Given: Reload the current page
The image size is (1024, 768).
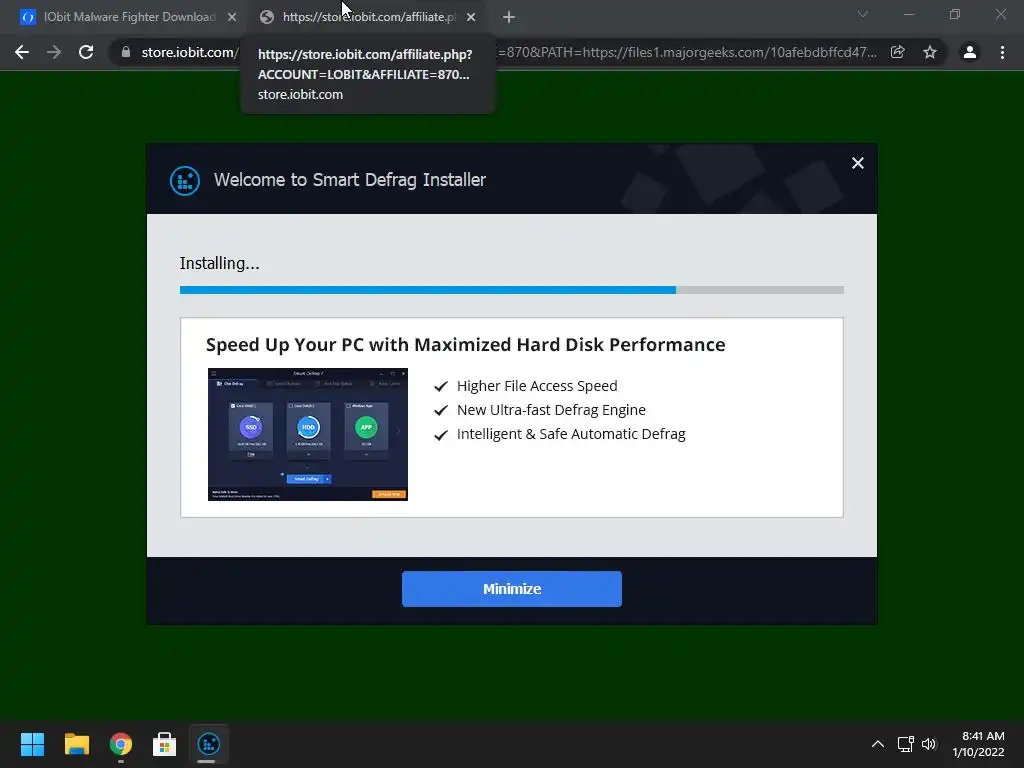Looking at the screenshot, I should pos(86,52).
